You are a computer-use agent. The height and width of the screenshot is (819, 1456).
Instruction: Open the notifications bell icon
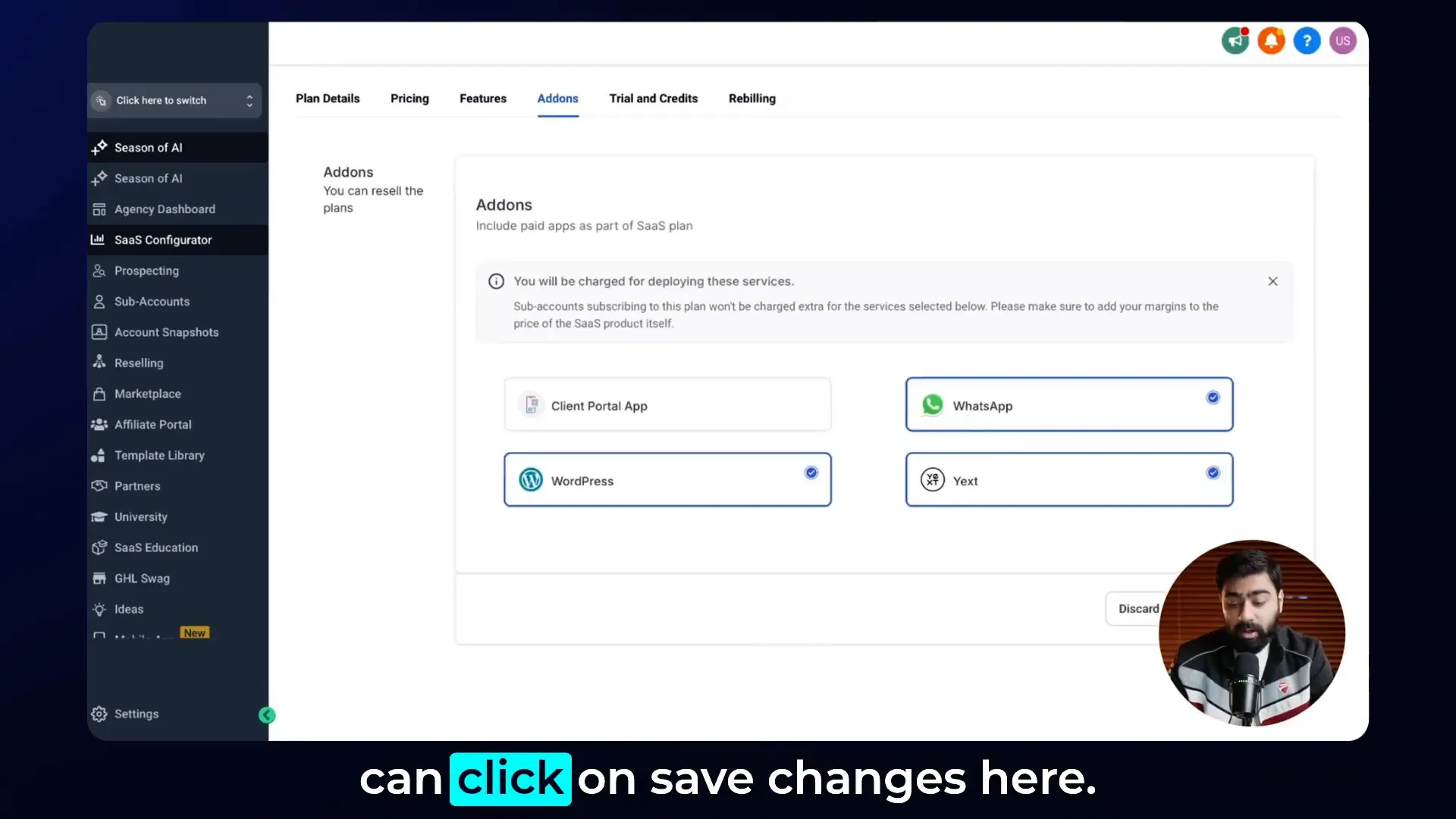click(x=1271, y=41)
